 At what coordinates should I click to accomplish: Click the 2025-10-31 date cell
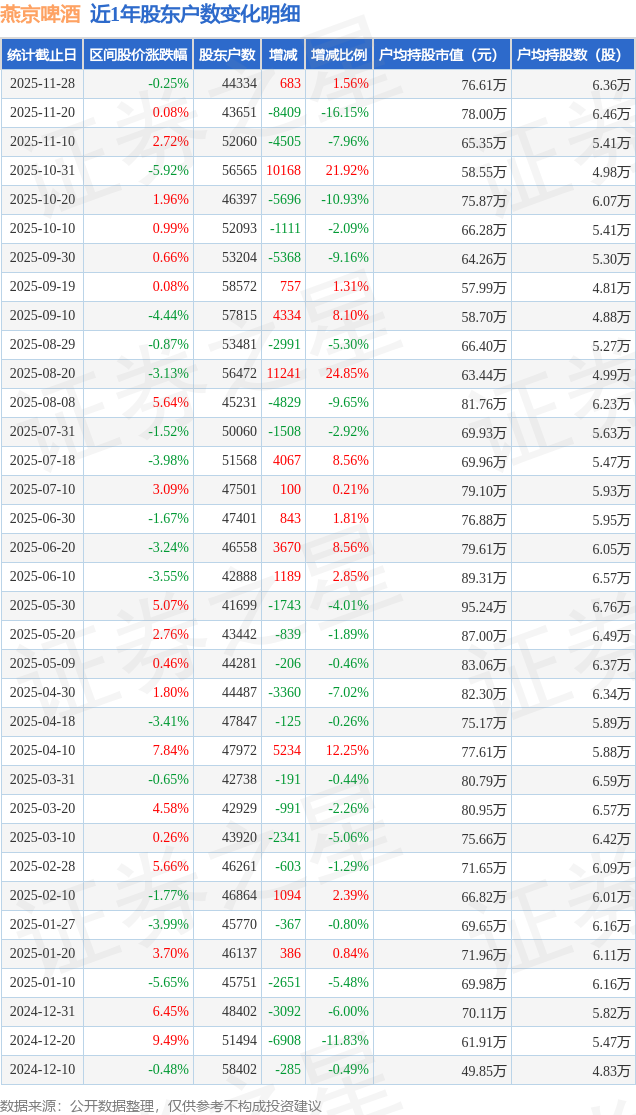(x=42, y=171)
